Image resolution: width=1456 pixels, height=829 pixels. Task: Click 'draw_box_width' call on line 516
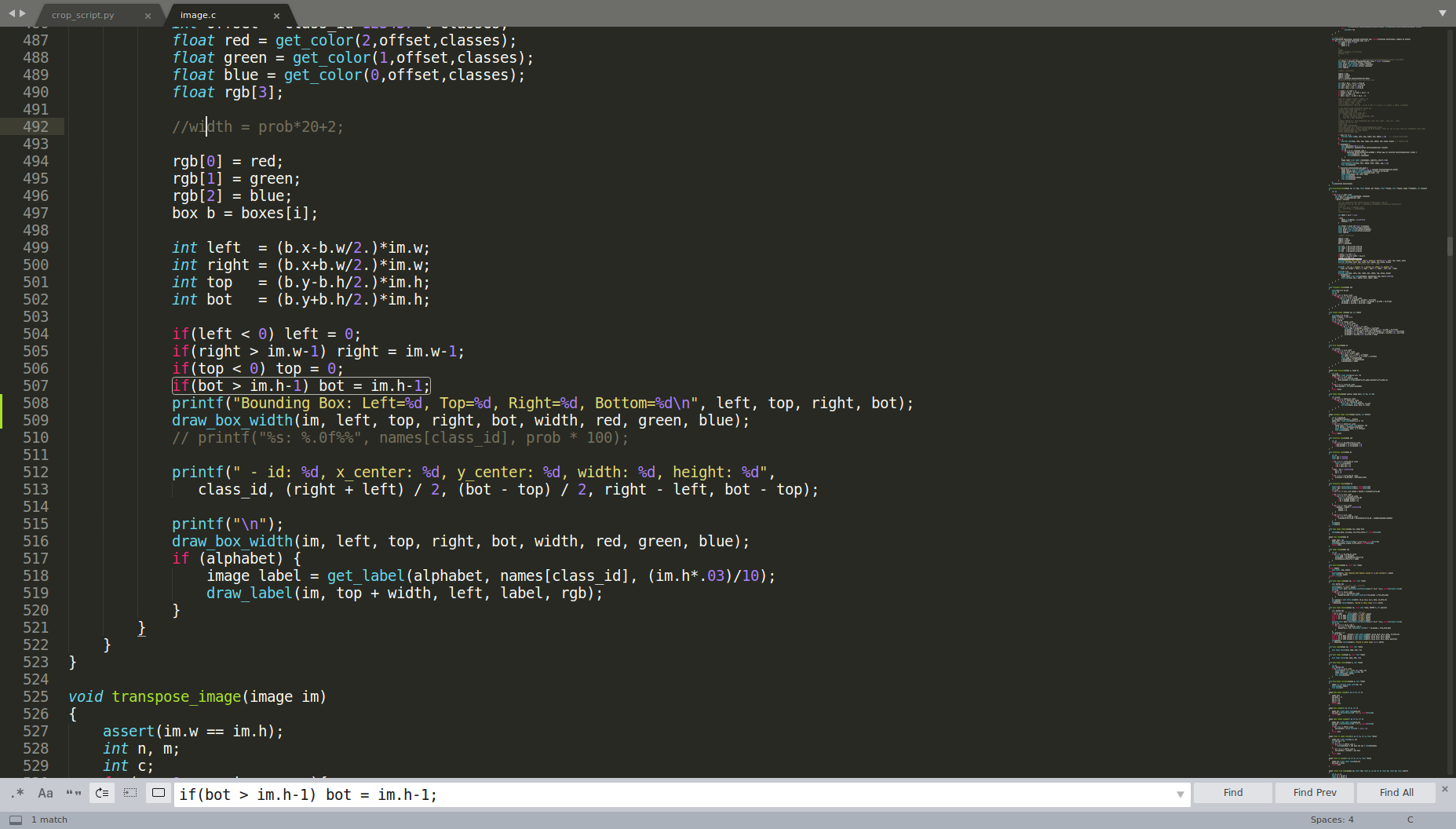click(232, 541)
